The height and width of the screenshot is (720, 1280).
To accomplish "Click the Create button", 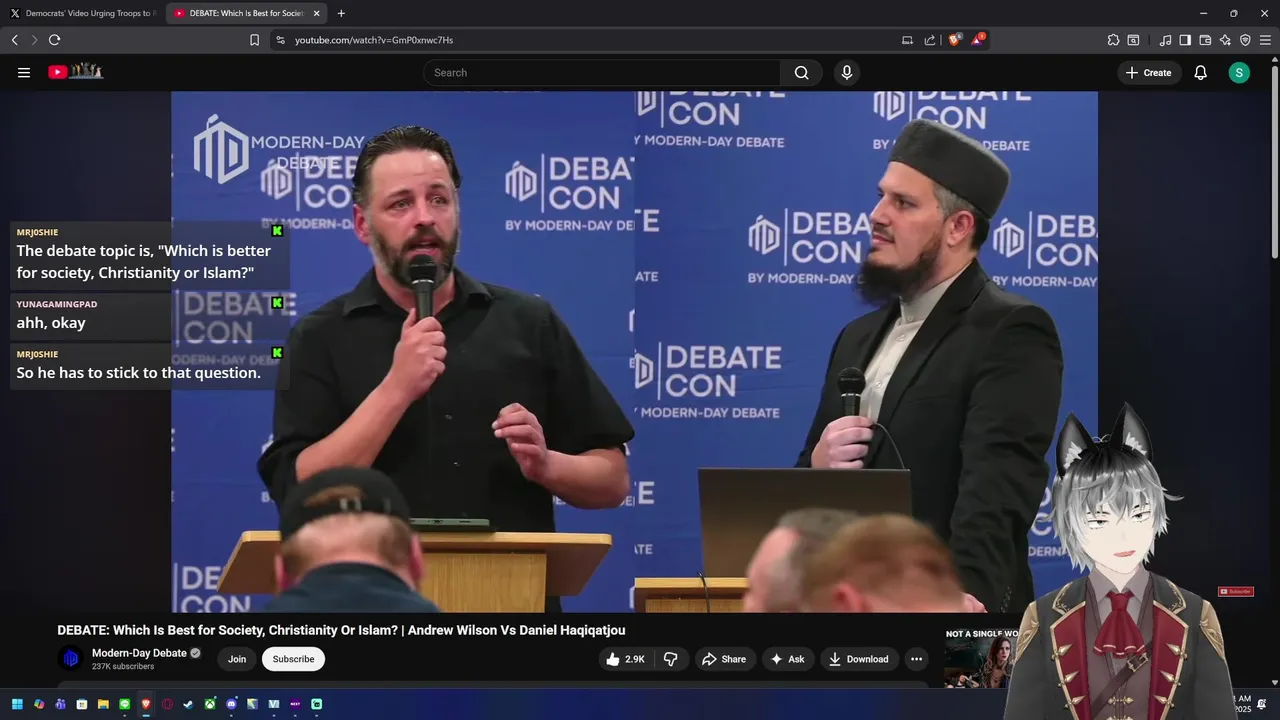I will click(x=1149, y=72).
